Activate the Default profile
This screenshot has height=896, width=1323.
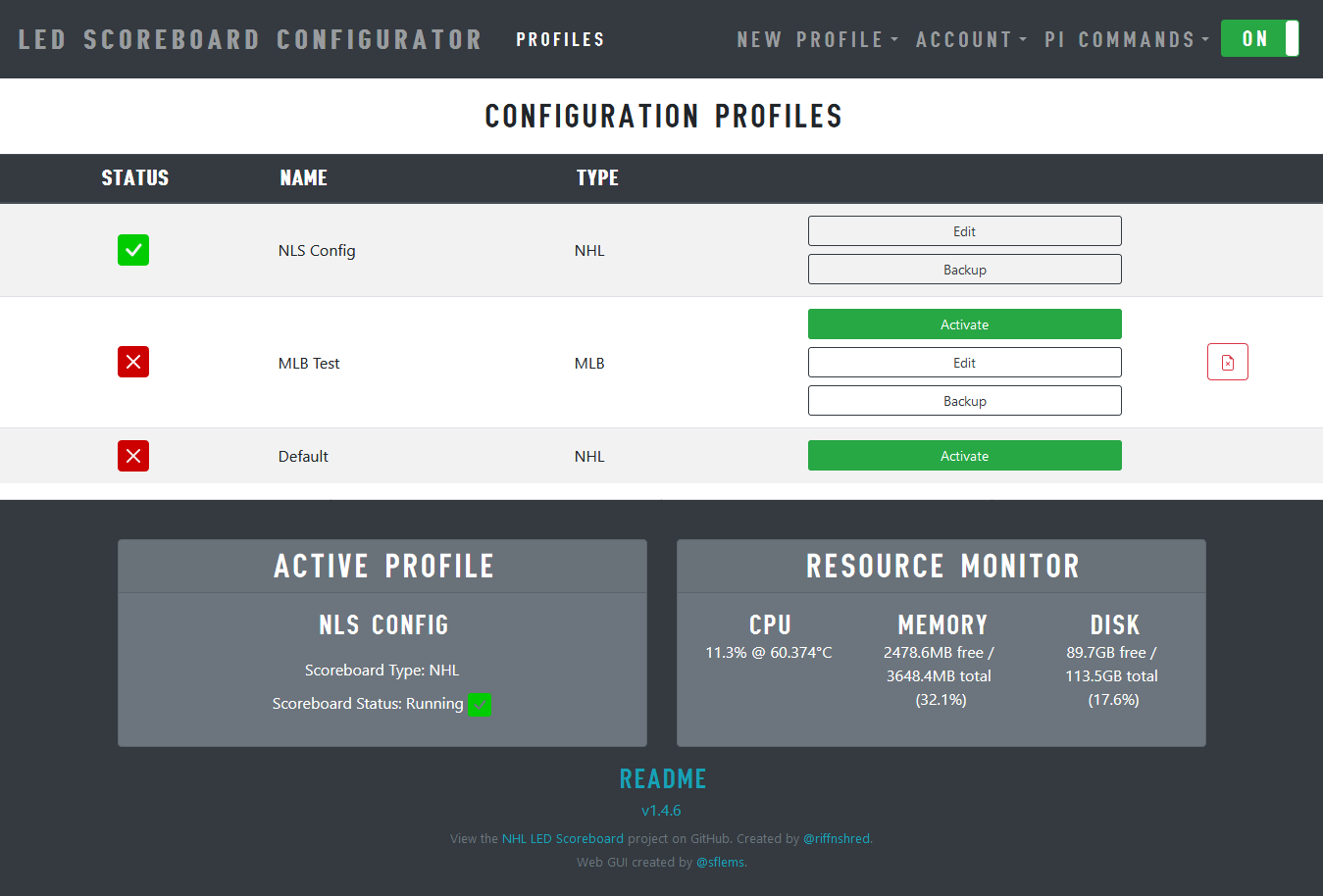point(964,455)
